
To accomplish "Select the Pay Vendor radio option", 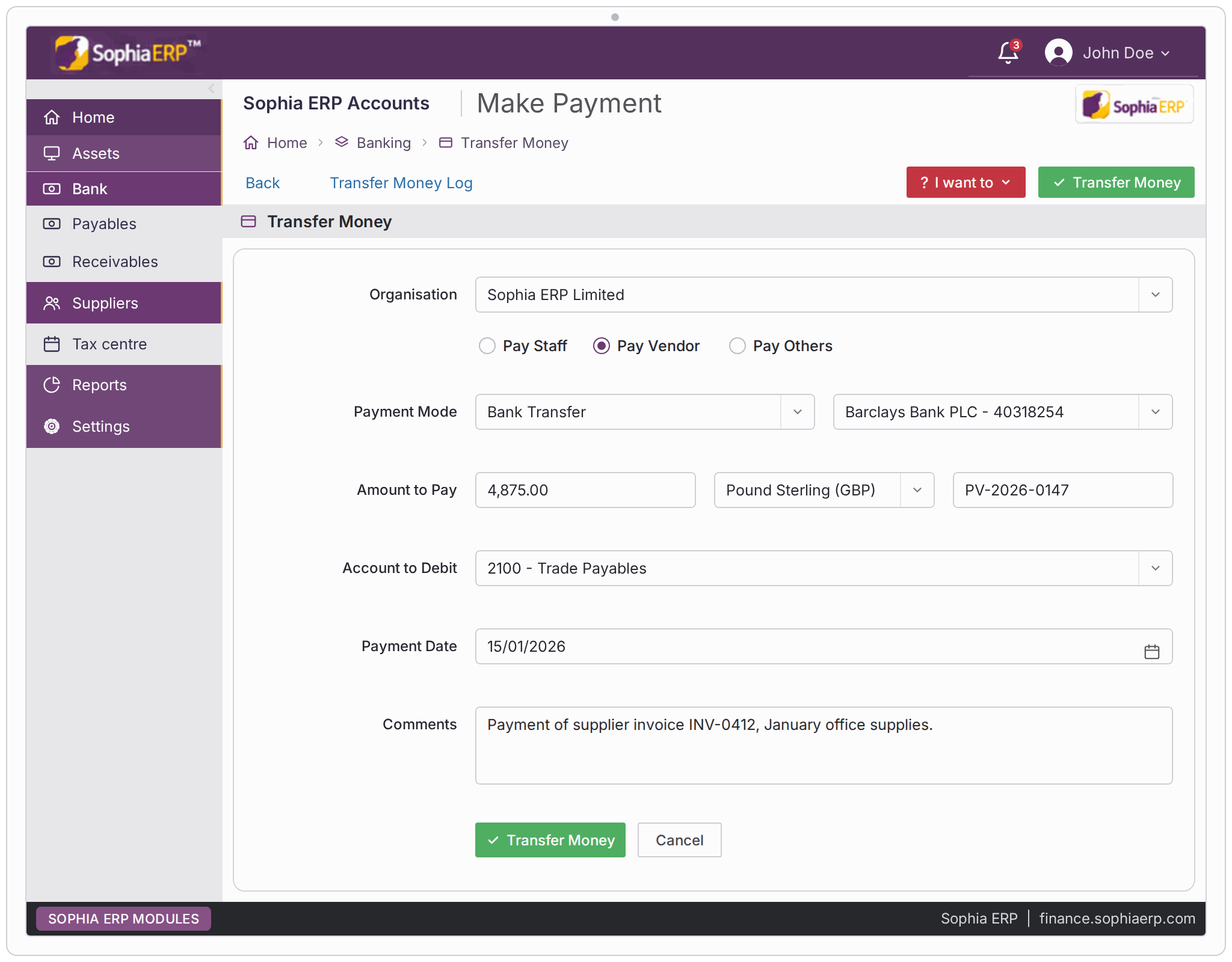I will (601, 346).
